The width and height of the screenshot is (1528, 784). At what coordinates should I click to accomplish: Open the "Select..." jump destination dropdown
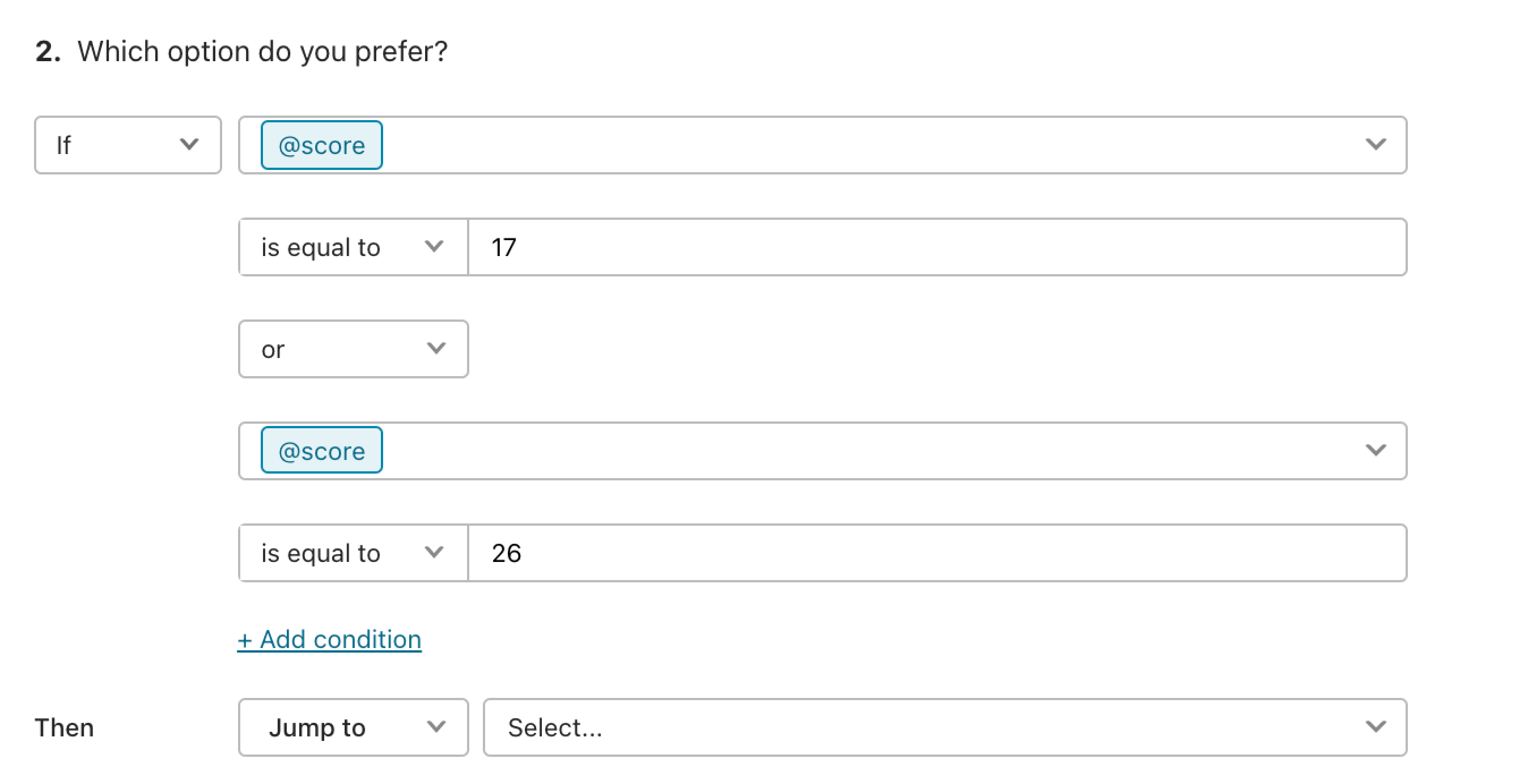tap(945, 727)
